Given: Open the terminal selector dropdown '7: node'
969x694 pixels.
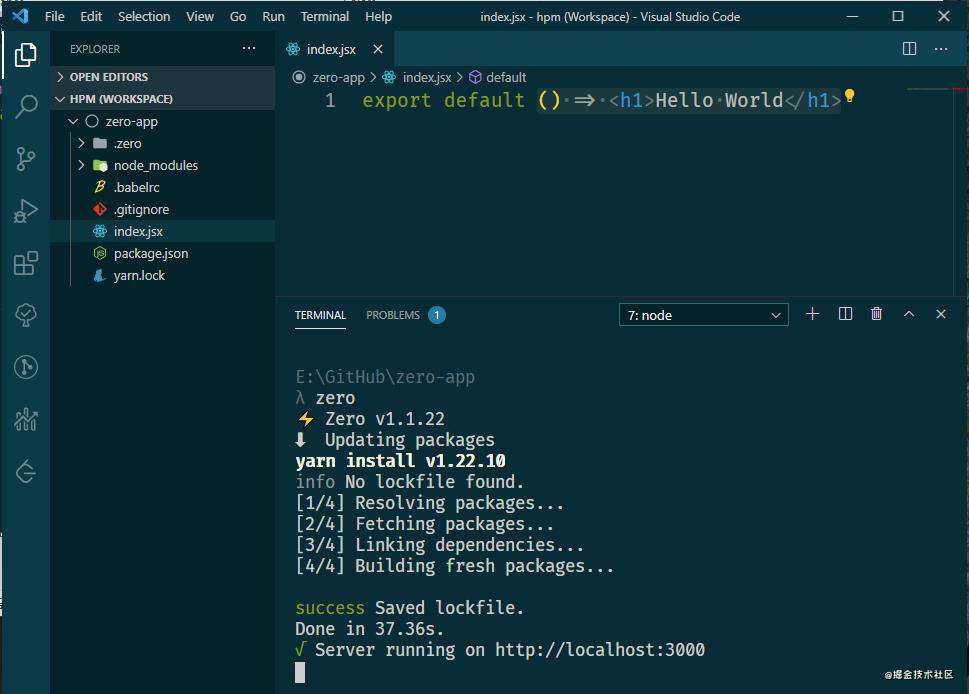Looking at the screenshot, I should (703, 315).
